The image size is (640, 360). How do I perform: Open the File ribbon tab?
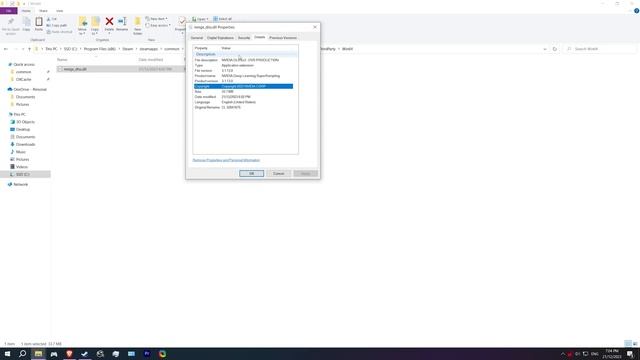[x=9, y=11]
